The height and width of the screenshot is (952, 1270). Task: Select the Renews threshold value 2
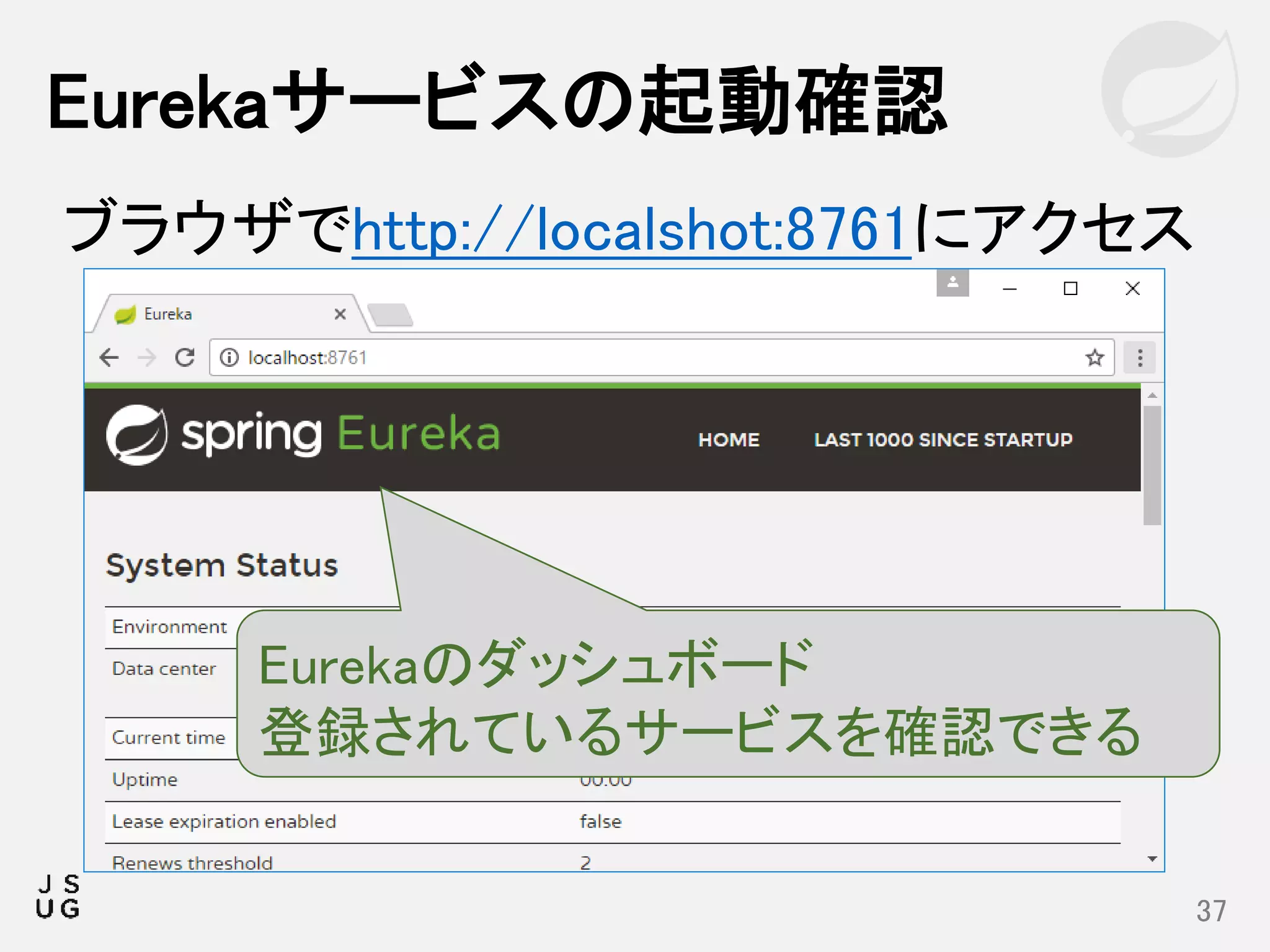[585, 863]
